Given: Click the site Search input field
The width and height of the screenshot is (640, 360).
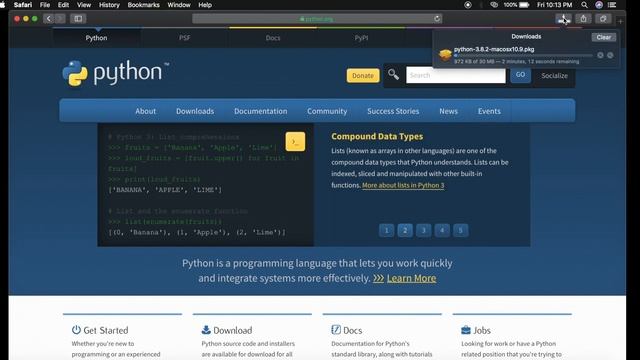Looking at the screenshot, I should [456, 75].
